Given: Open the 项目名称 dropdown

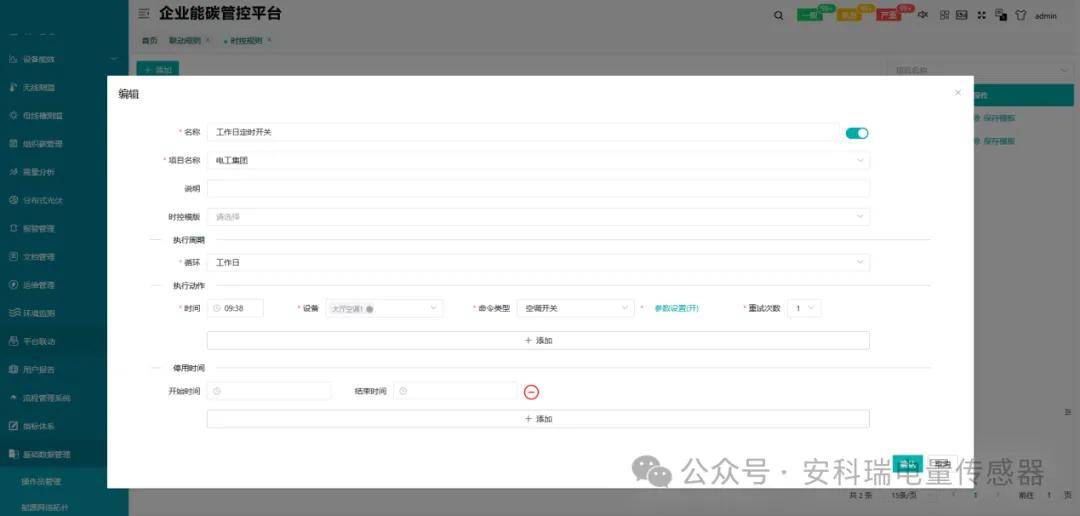Looking at the screenshot, I should click(x=538, y=161).
